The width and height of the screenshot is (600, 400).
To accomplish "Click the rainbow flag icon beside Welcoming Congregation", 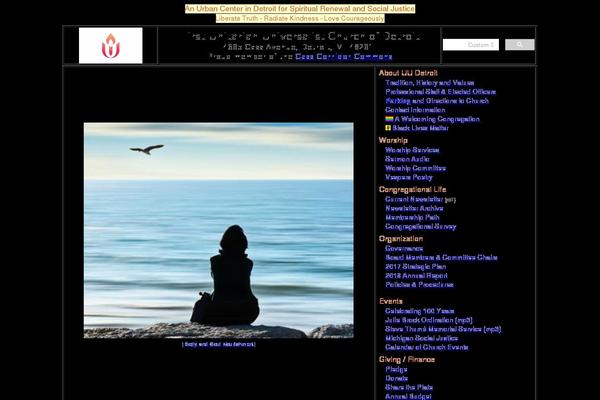I will pos(389,119).
